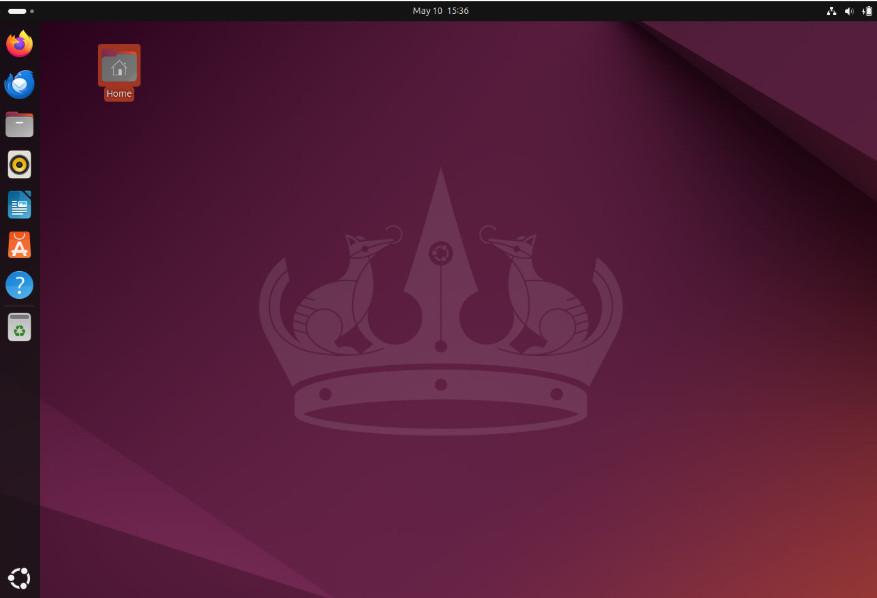Click the workspace dot next to Activities
Screen dimensions: 877x598
pos(31,11)
